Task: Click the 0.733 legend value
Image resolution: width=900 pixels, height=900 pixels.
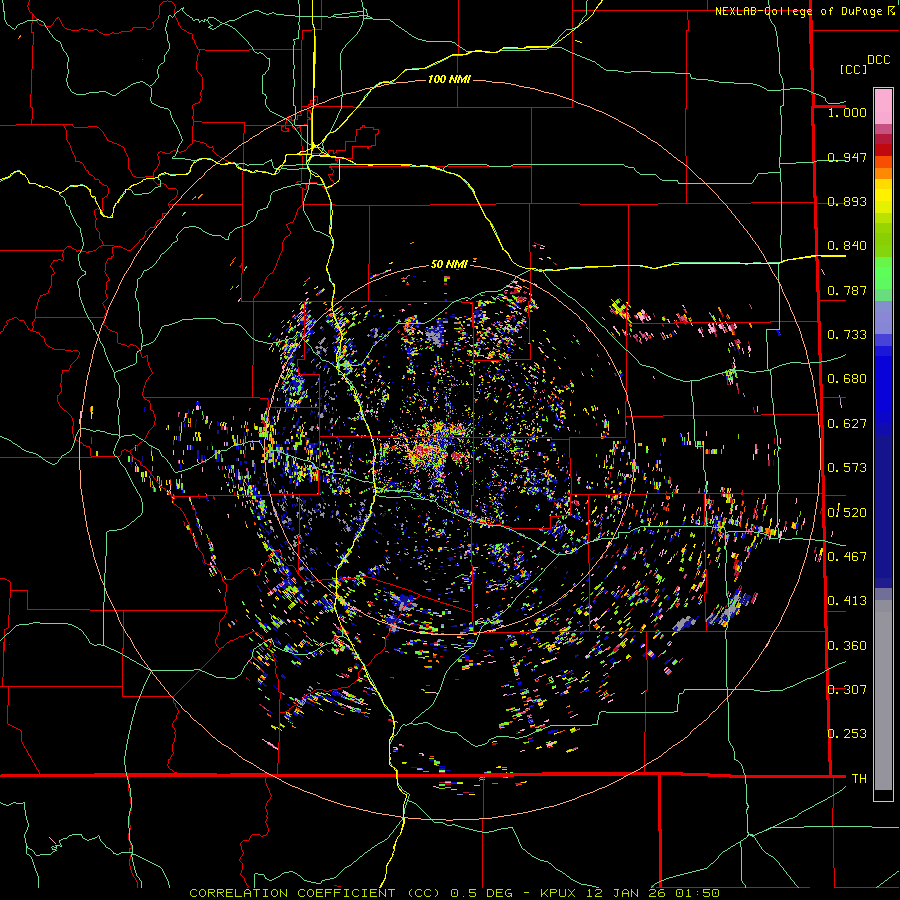Action: pyautogui.click(x=847, y=335)
